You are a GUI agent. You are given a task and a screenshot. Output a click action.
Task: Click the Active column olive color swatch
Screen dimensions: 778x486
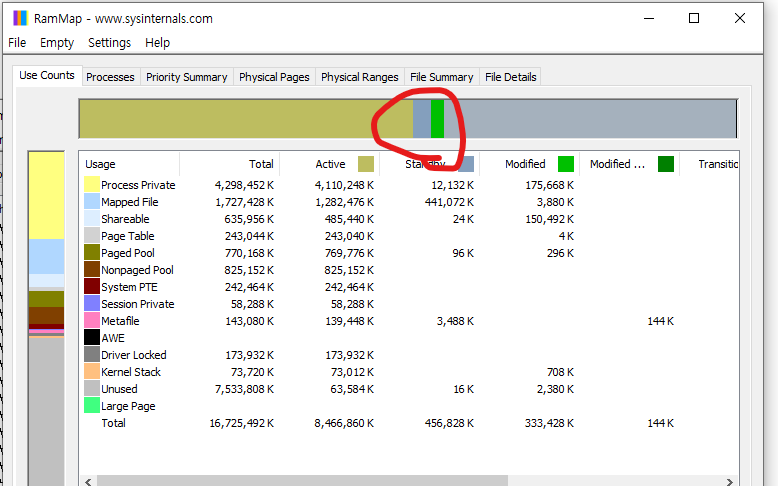[366, 164]
